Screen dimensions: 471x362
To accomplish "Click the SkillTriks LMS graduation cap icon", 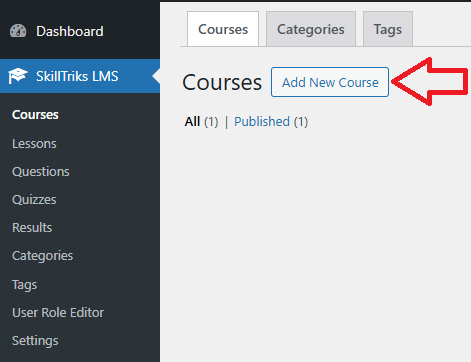I will click(18, 76).
